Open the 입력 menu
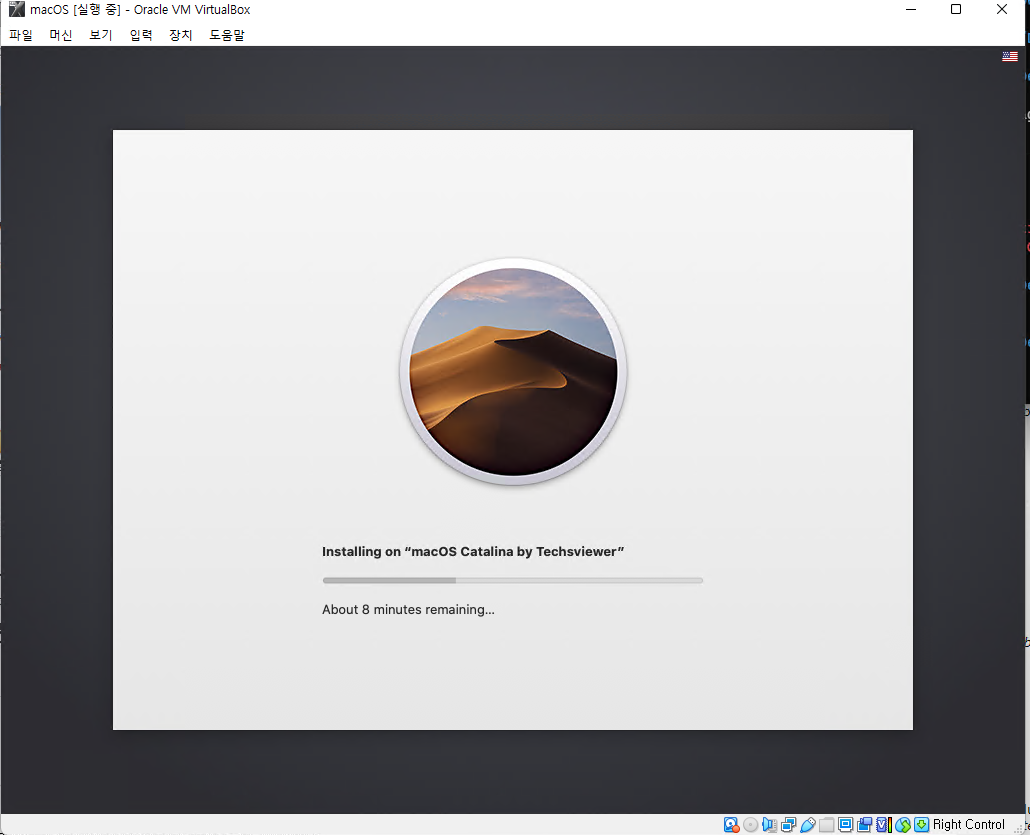Viewport: 1030px width, 835px height. tap(141, 35)
